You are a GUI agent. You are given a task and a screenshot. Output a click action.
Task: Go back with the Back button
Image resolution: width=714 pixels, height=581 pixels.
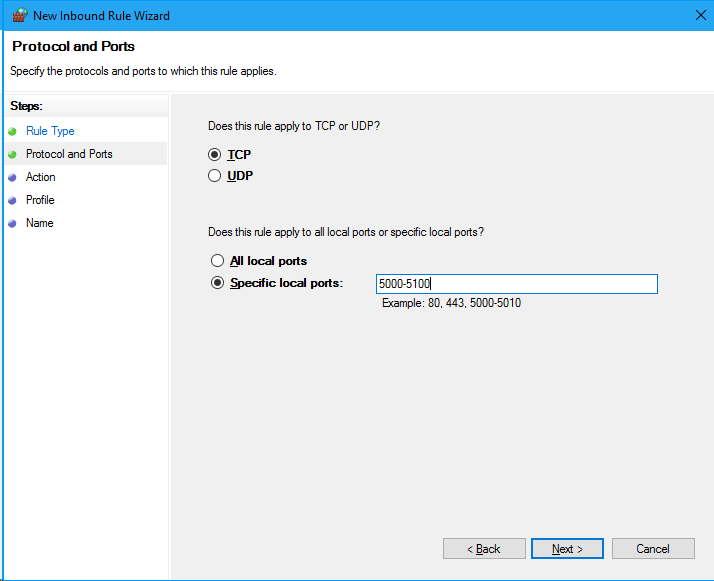(484, 549)
